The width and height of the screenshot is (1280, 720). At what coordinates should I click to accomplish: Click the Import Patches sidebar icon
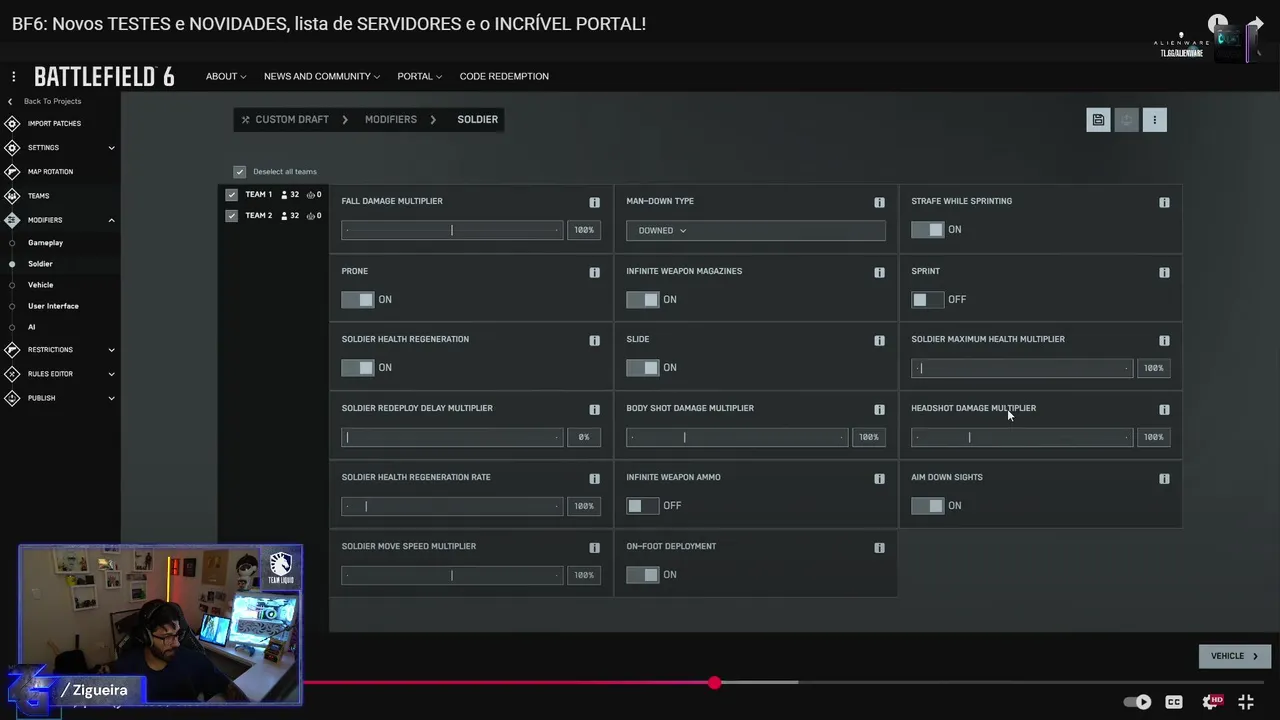coord(12,124)
